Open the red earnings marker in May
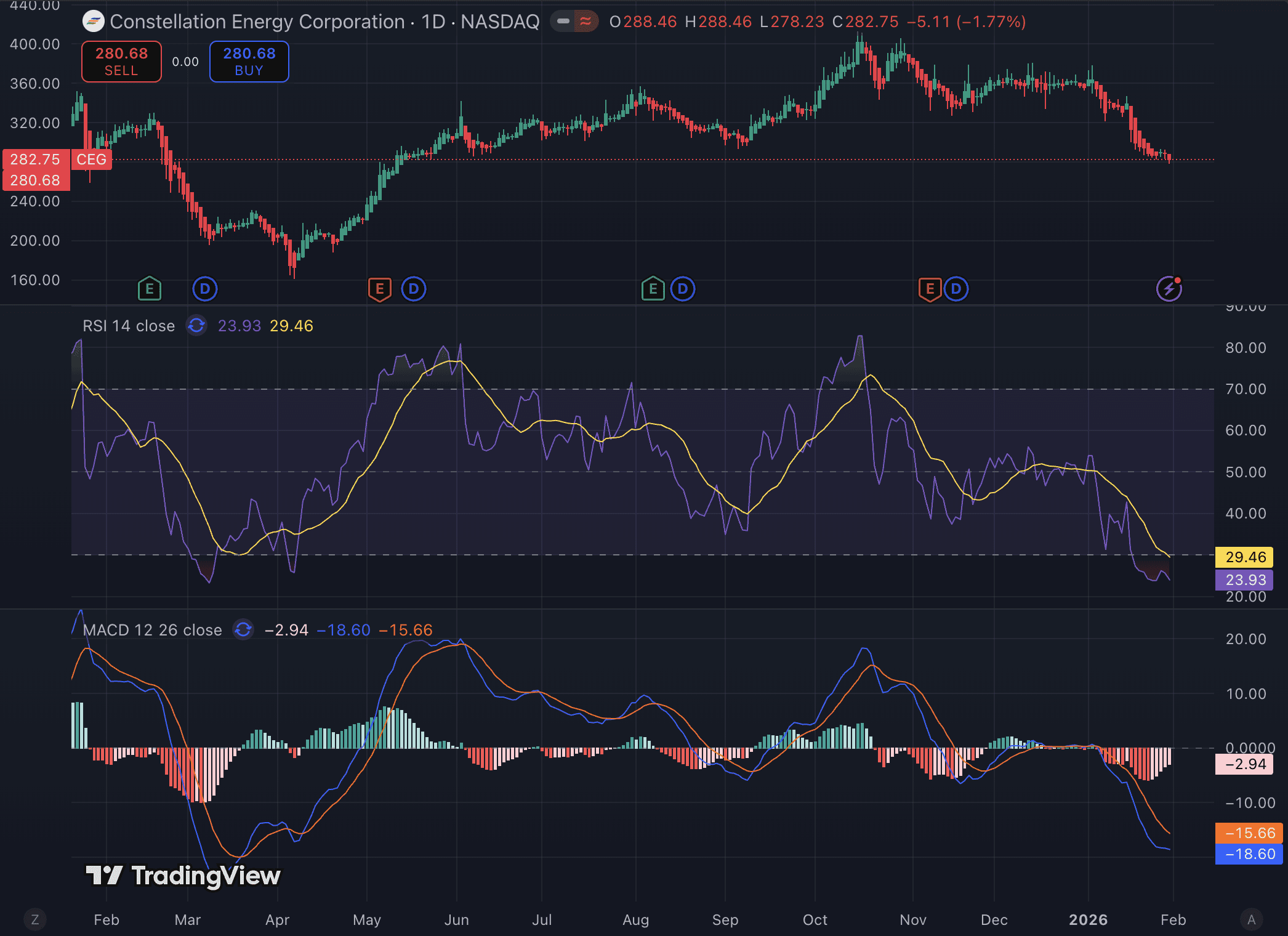Viewport: 1288px width, 936px height. coord(379,288)
